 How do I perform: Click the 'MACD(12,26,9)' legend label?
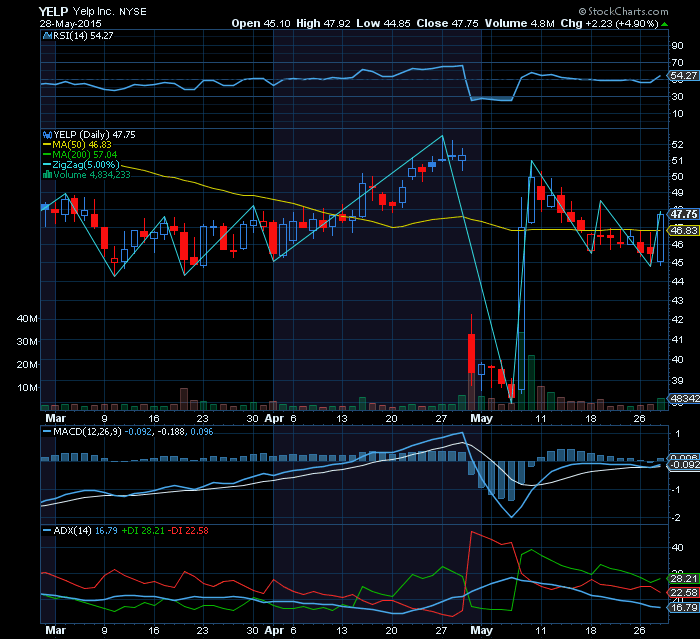point(87,432)
